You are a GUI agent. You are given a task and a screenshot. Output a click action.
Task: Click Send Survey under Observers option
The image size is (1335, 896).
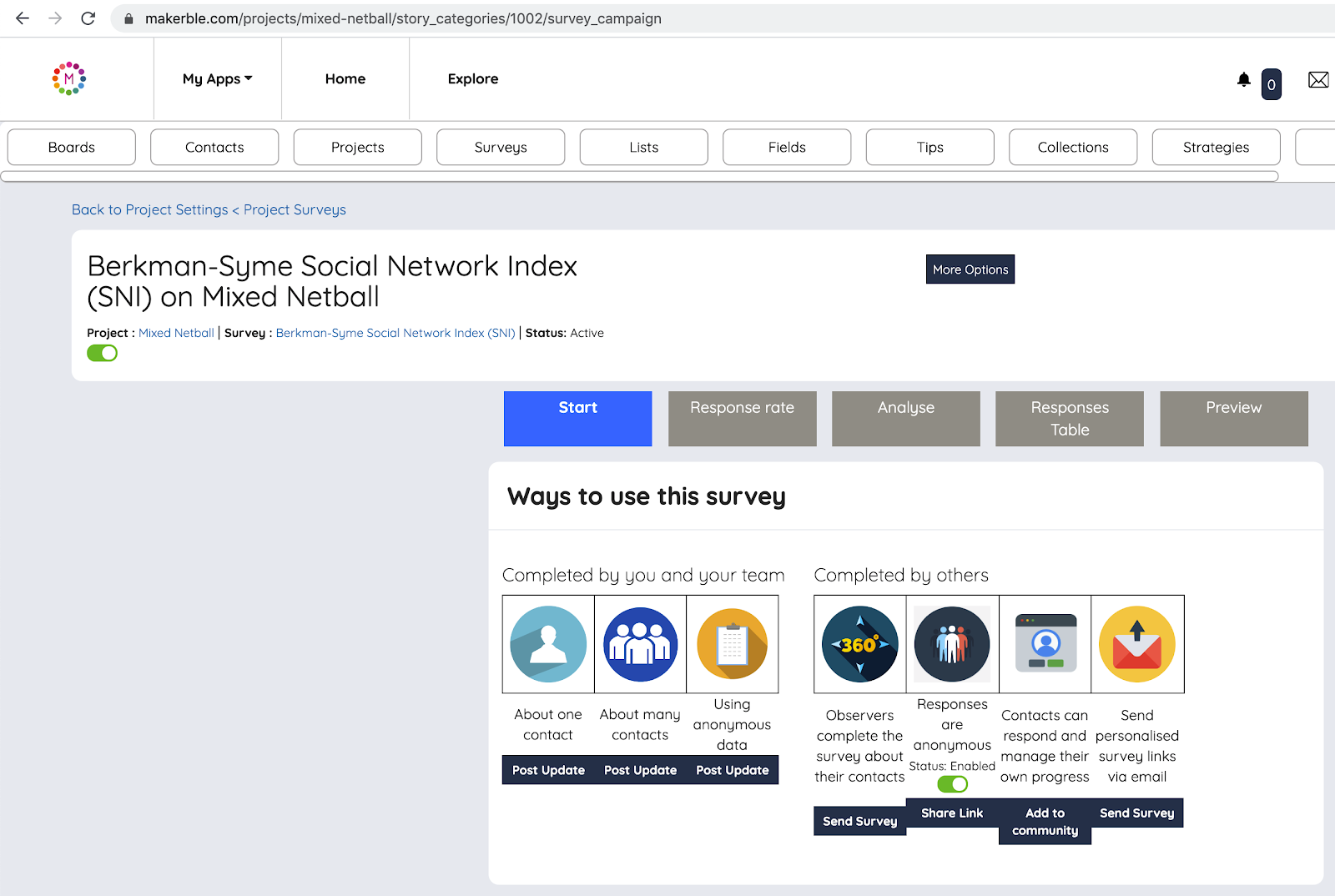point(859,821)
